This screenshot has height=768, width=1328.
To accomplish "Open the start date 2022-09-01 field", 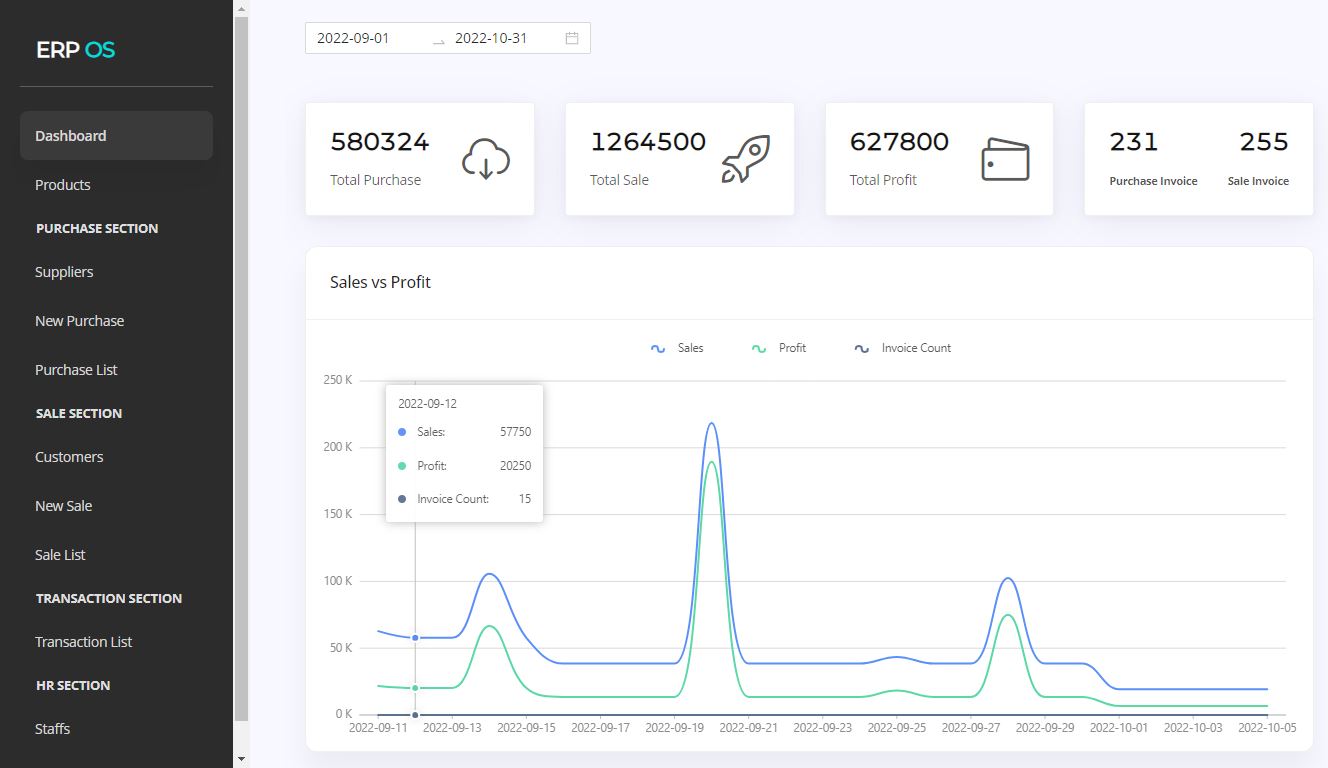I will pos(353,38).
